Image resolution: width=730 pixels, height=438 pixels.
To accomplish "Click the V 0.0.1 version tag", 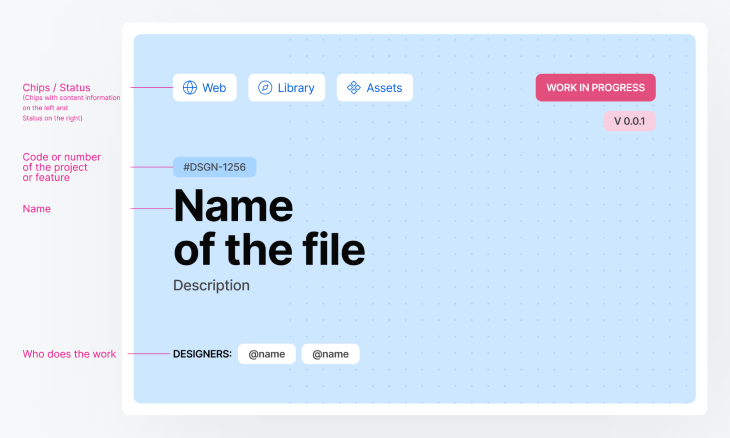I will 629,121.
